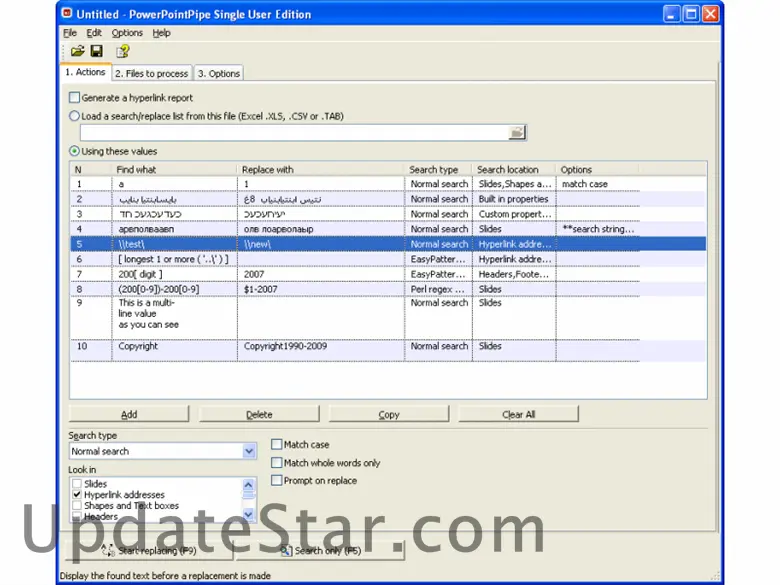
Task: Click the Clear All button
Action: [518, 414]
